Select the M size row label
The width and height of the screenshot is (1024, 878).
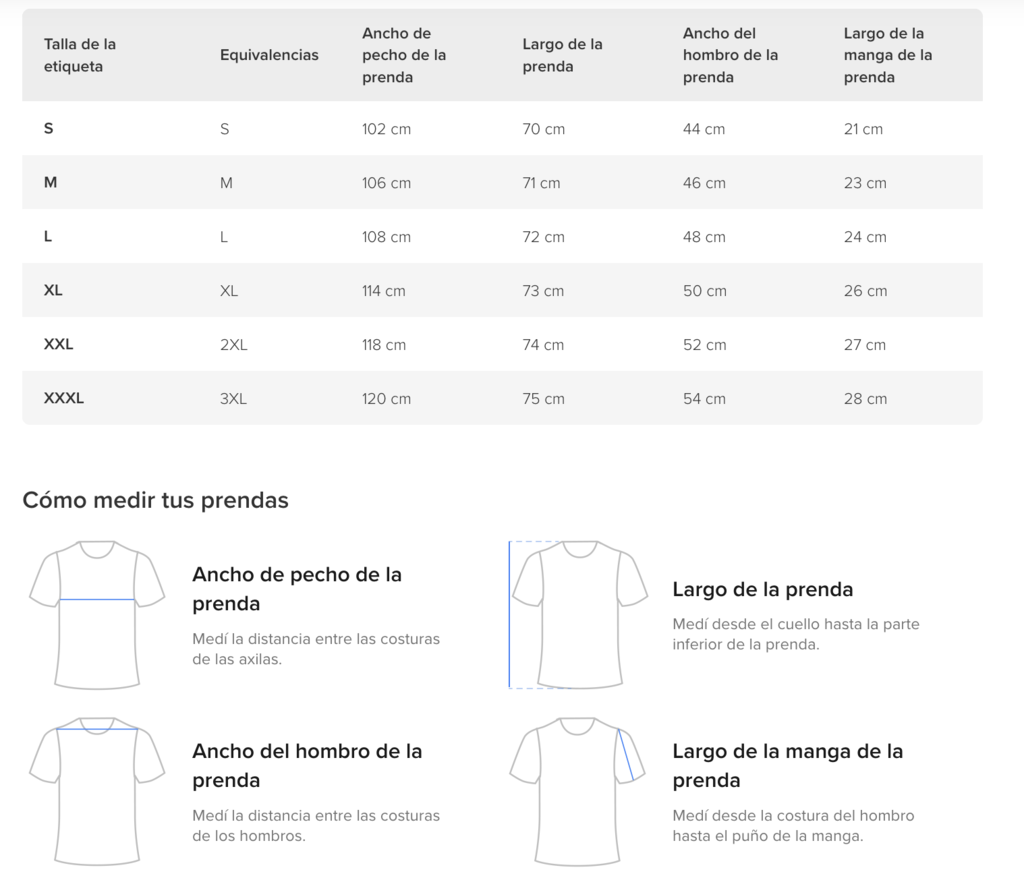click(x=50, y=182)
